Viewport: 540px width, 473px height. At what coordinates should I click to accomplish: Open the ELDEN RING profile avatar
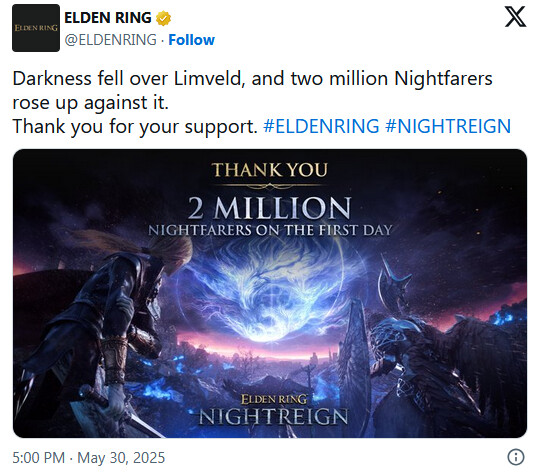36,28
